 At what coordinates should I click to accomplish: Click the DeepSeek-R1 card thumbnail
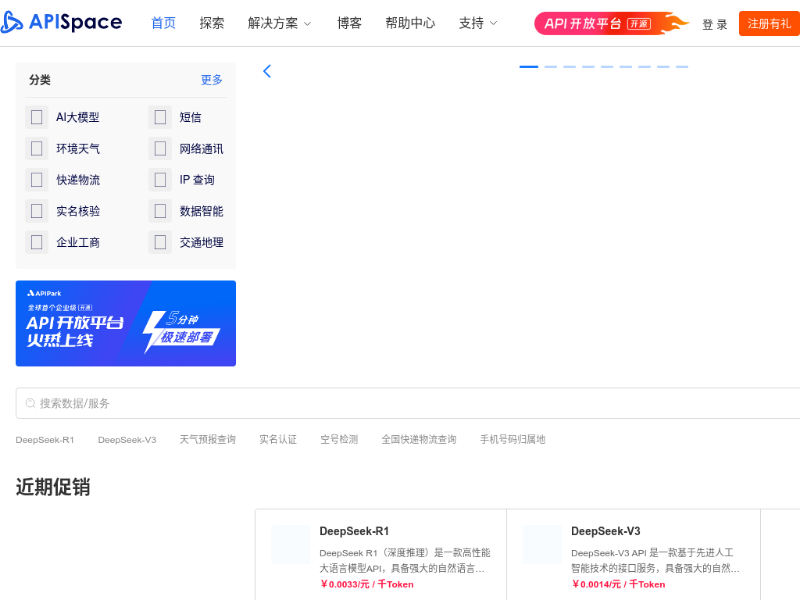click(290, 544)
